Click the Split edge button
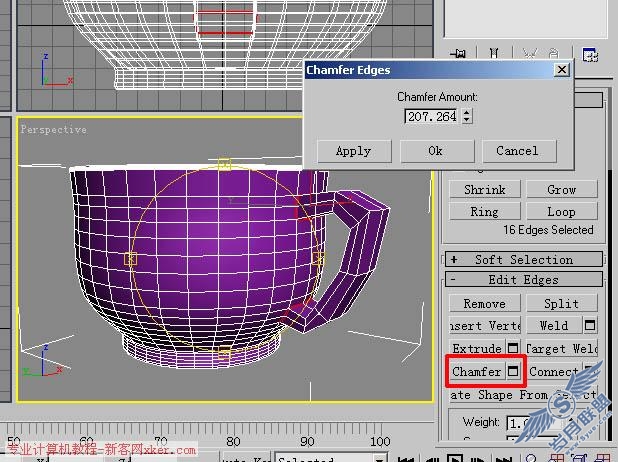Image resolution: width=618 pixels, height=462 pixels. tap(562, 304)
